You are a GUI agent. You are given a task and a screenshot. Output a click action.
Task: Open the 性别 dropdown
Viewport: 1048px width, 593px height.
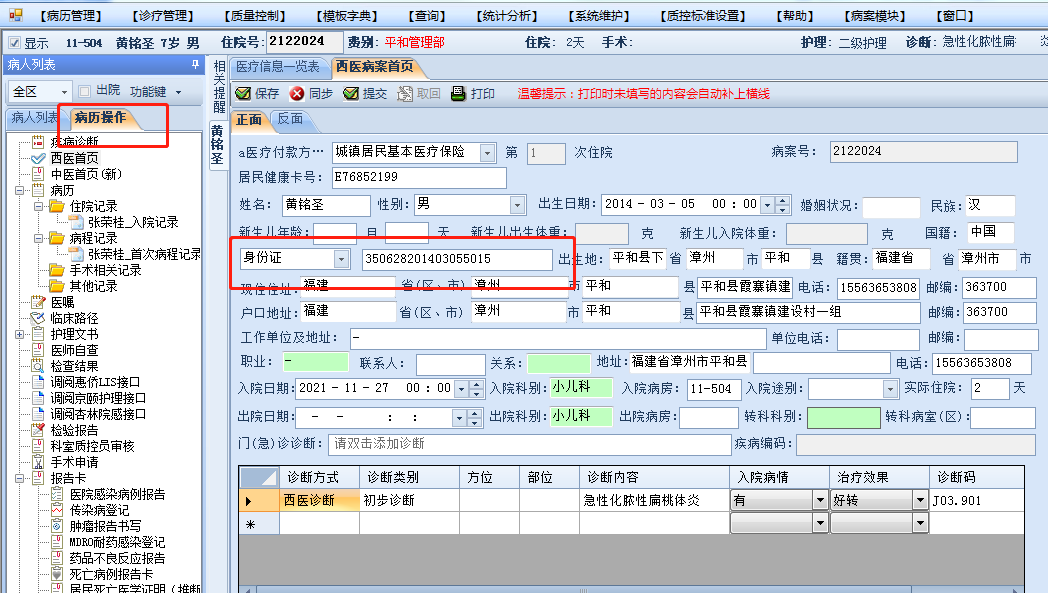coord(517,205)
